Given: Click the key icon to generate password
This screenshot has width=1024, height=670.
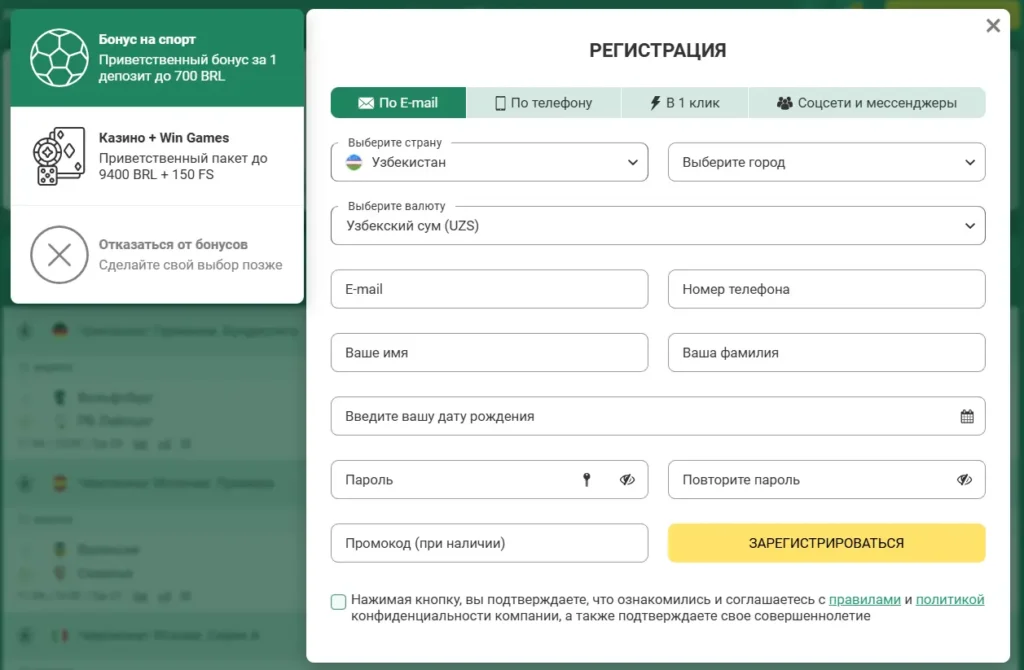Looking at the screenshot, I should (587, 480).
